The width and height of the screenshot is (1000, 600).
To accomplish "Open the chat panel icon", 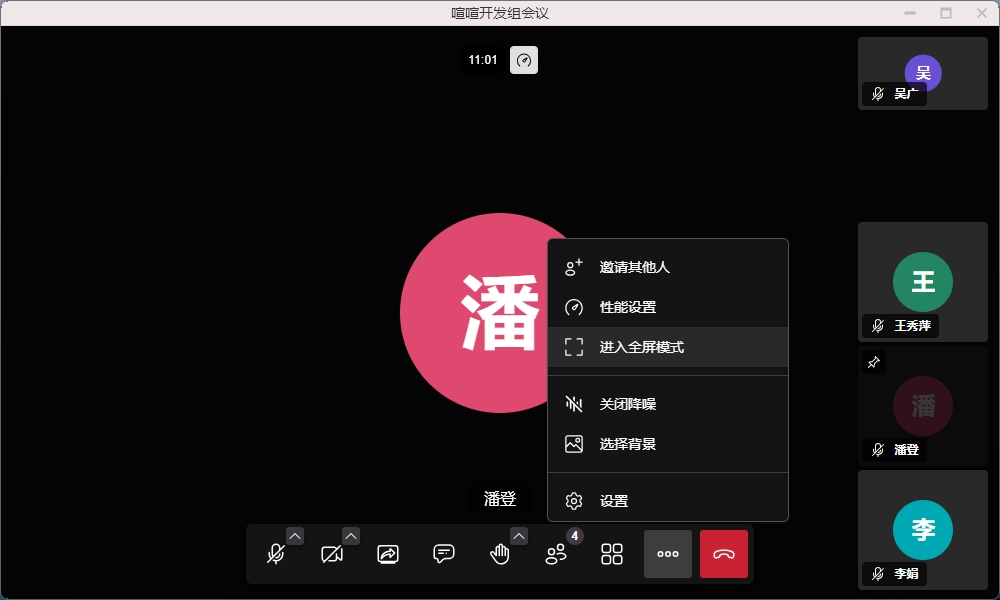I will pyautogui.click(x=444, y=554).
